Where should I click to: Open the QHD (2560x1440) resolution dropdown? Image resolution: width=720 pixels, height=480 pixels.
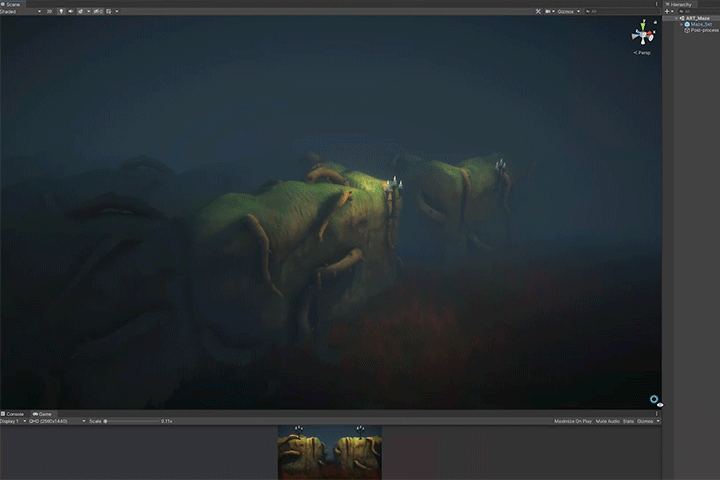pyautogui.click(x=57, y=421)
